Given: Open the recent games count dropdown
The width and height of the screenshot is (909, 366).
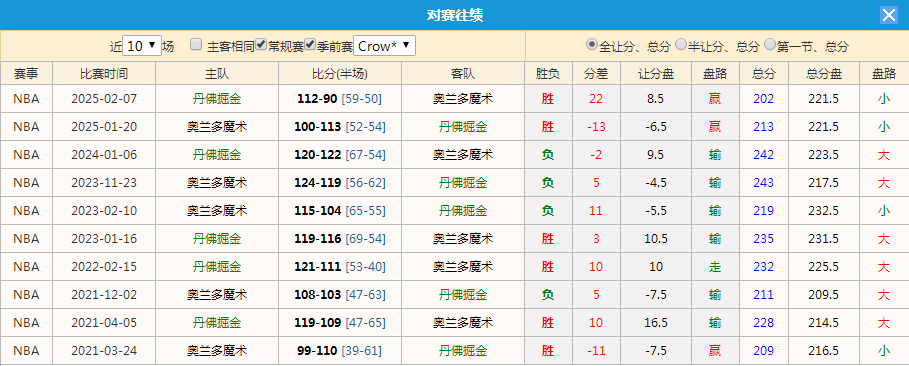Looking at the screenshot, I should [143, 46].
